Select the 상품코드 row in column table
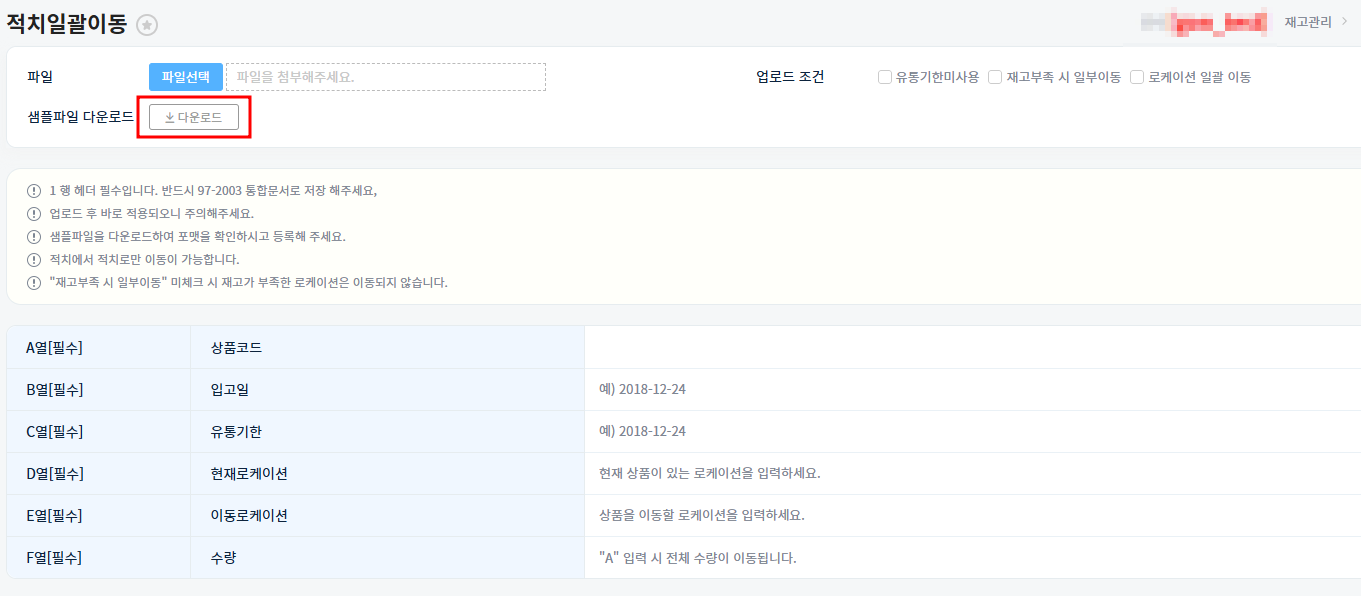Image resolution: width=1361 pixels, height=596 pixels. [x=237, y=348]
